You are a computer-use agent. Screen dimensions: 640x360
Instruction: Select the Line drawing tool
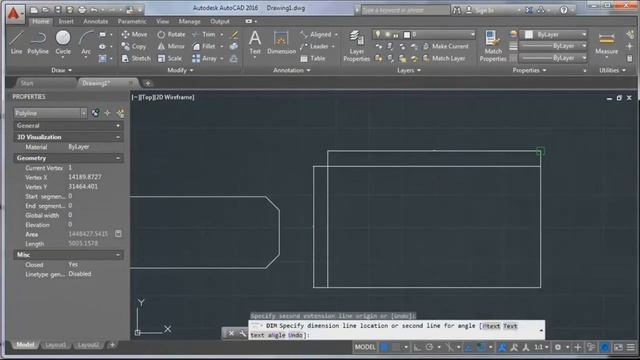[16, 42]
